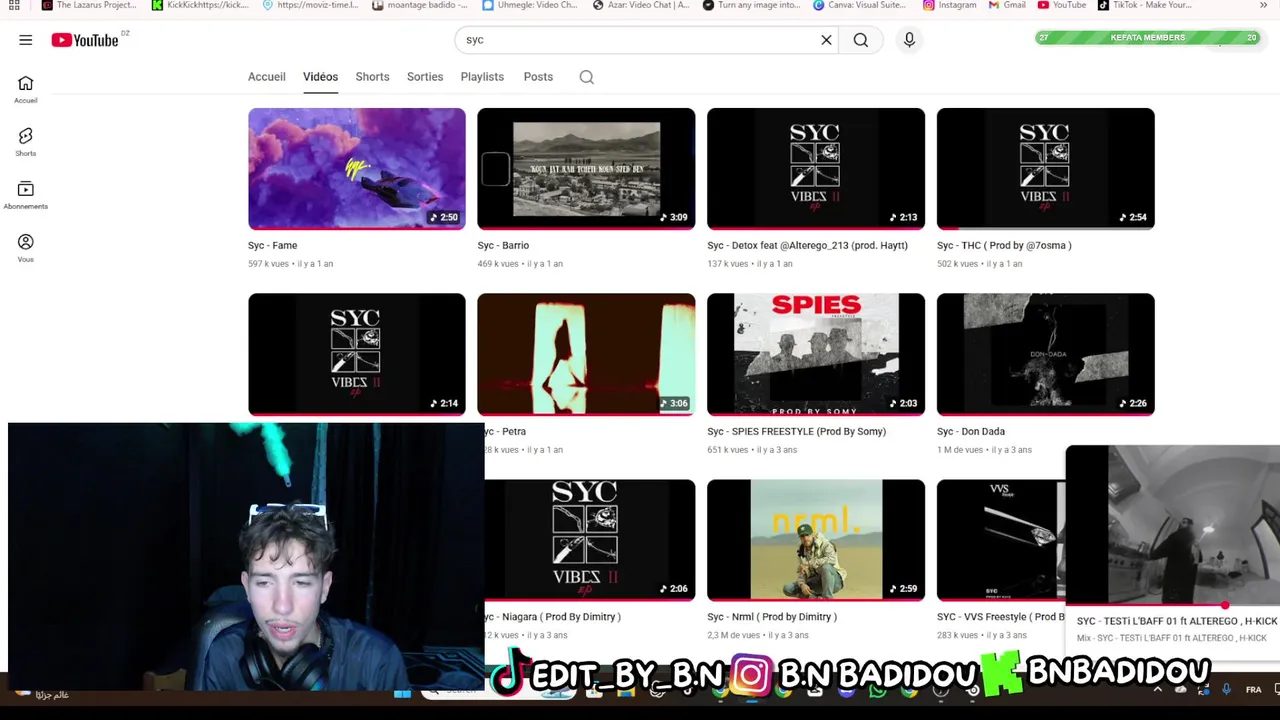Play the Syc - THC thumbnail

coord(1046,169)
